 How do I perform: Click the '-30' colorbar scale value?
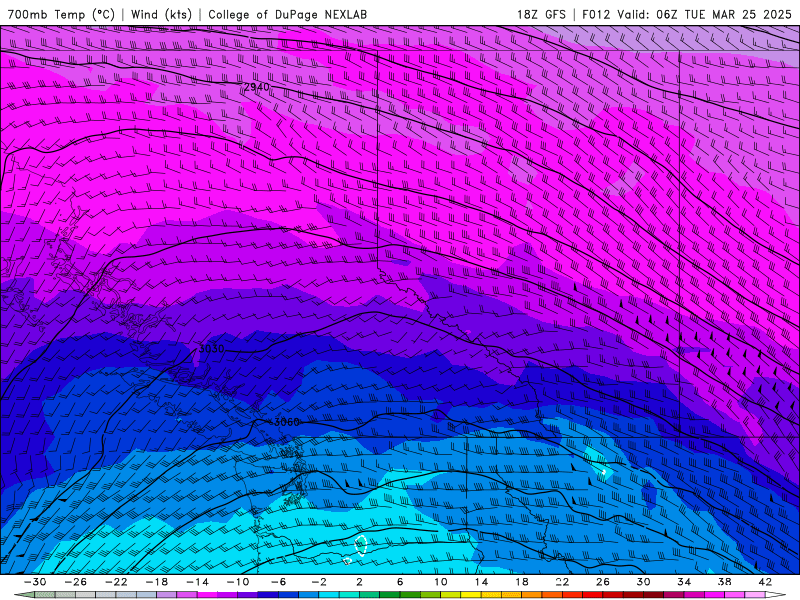pyautogui.click(x=35, y=582)
